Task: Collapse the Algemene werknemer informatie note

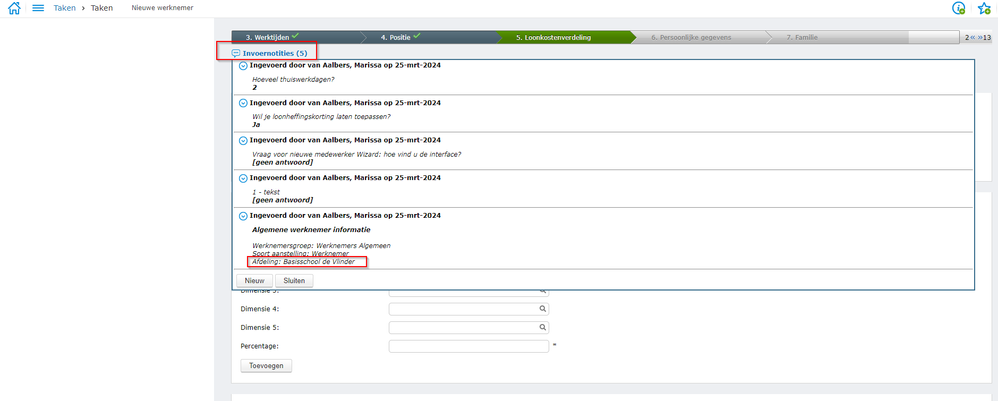Action: point(242,216)
